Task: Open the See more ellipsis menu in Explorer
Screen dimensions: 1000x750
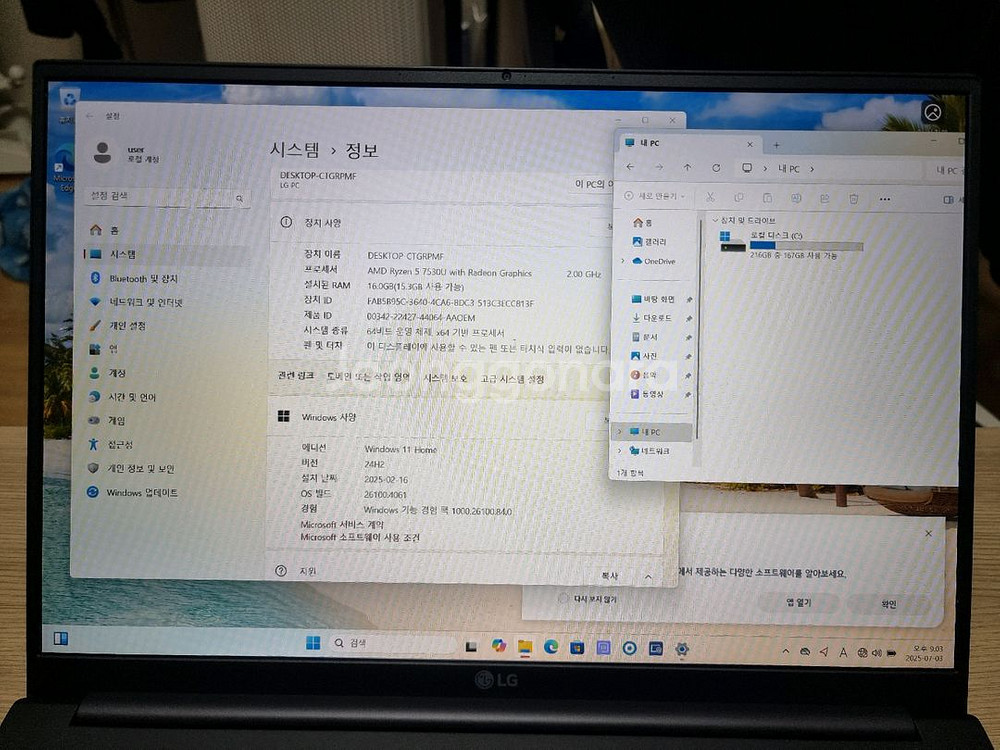Action: pos(885,200)
